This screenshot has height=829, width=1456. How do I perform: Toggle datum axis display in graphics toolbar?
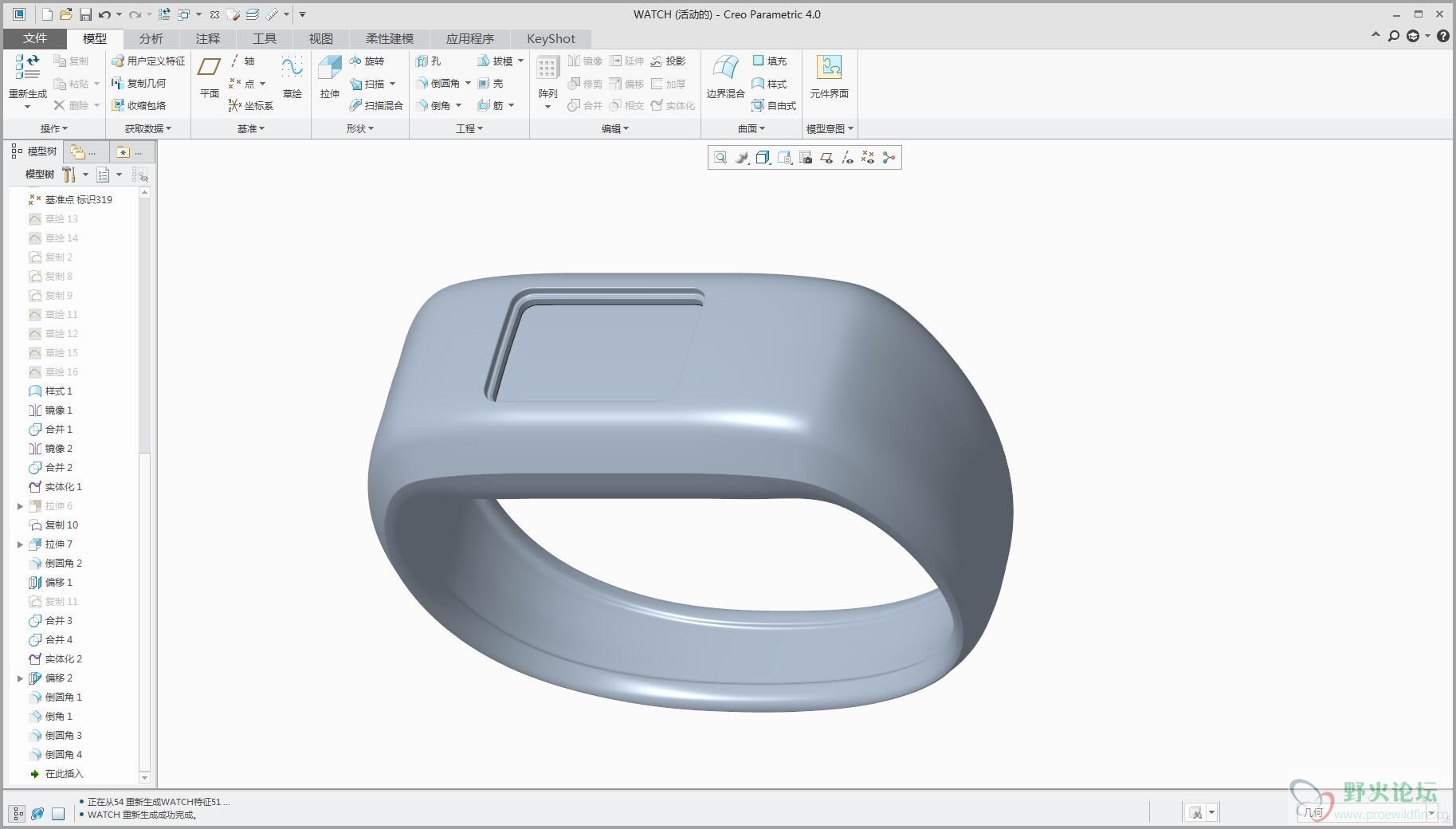[x=847, y=158]
